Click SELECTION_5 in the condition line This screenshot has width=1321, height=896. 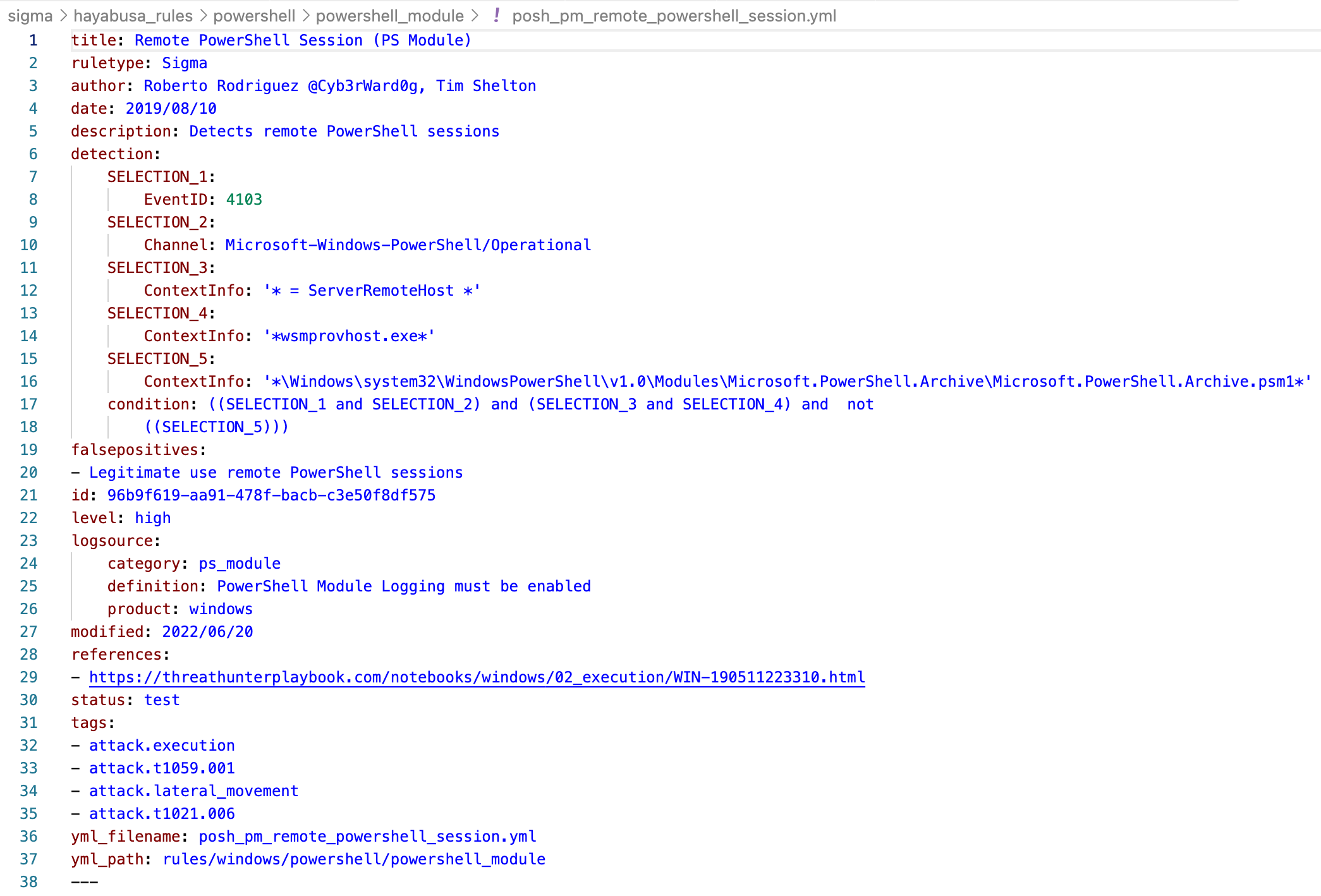[x=218, y=427]
